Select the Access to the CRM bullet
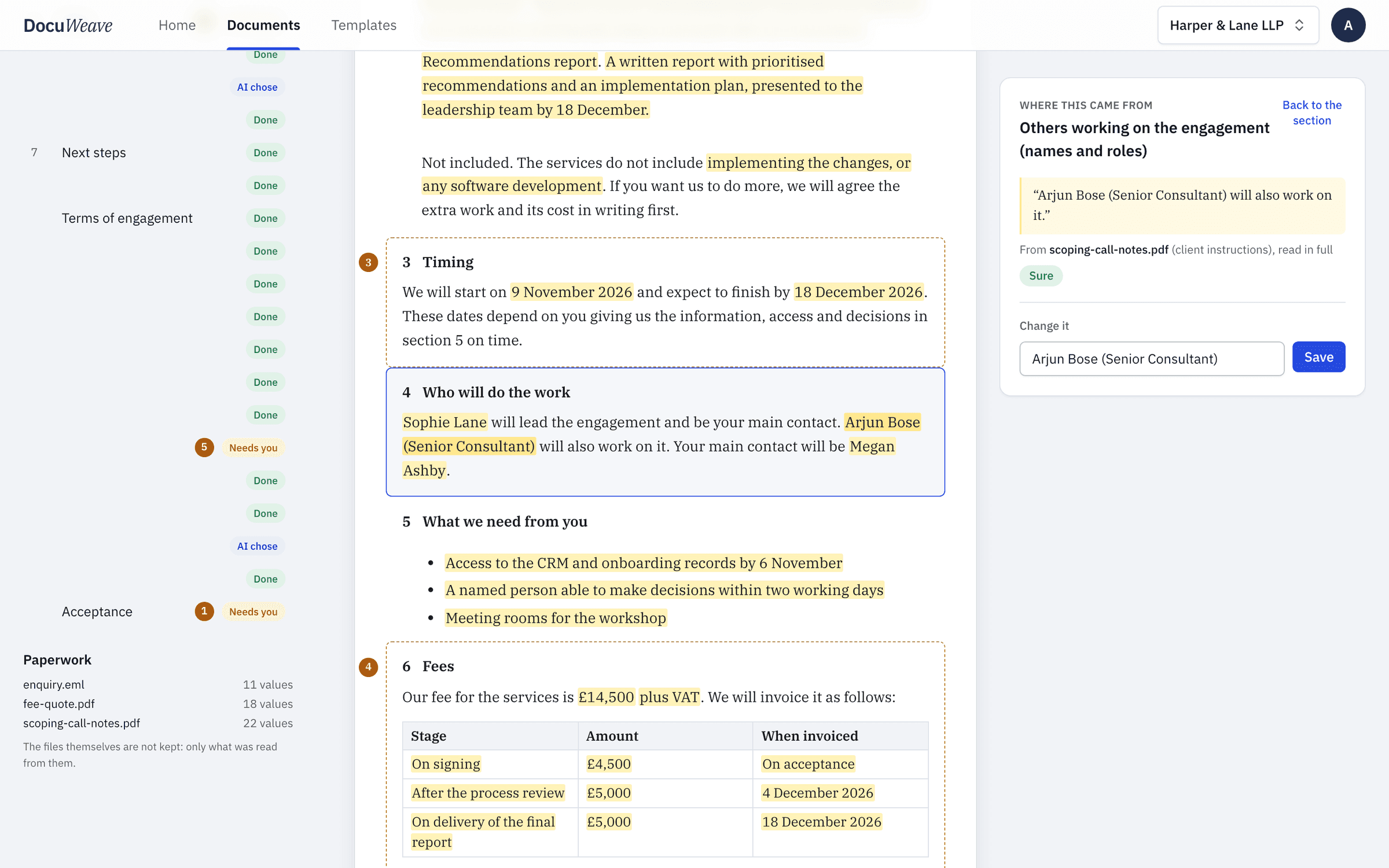 [644, 563]
